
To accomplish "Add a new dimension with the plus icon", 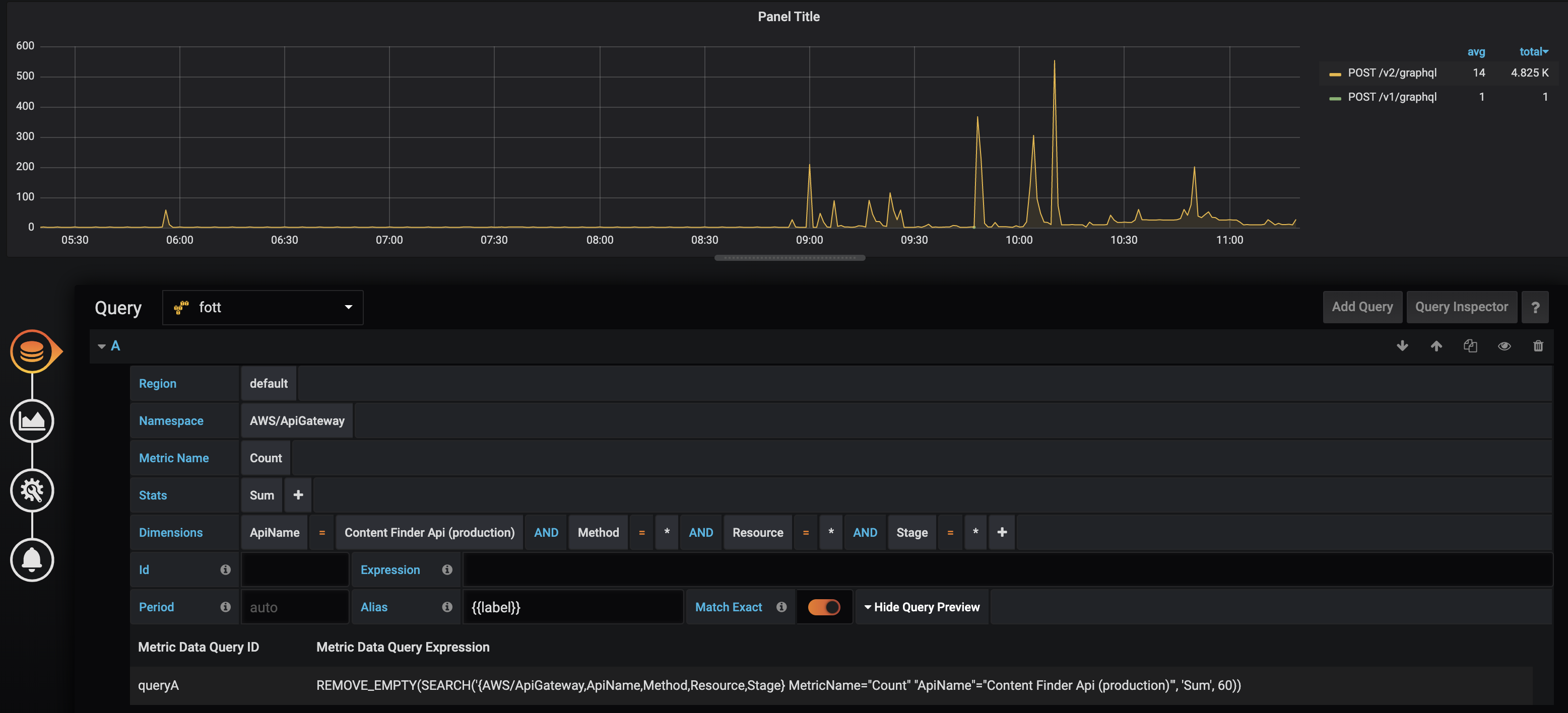I will click(1002, 532).
